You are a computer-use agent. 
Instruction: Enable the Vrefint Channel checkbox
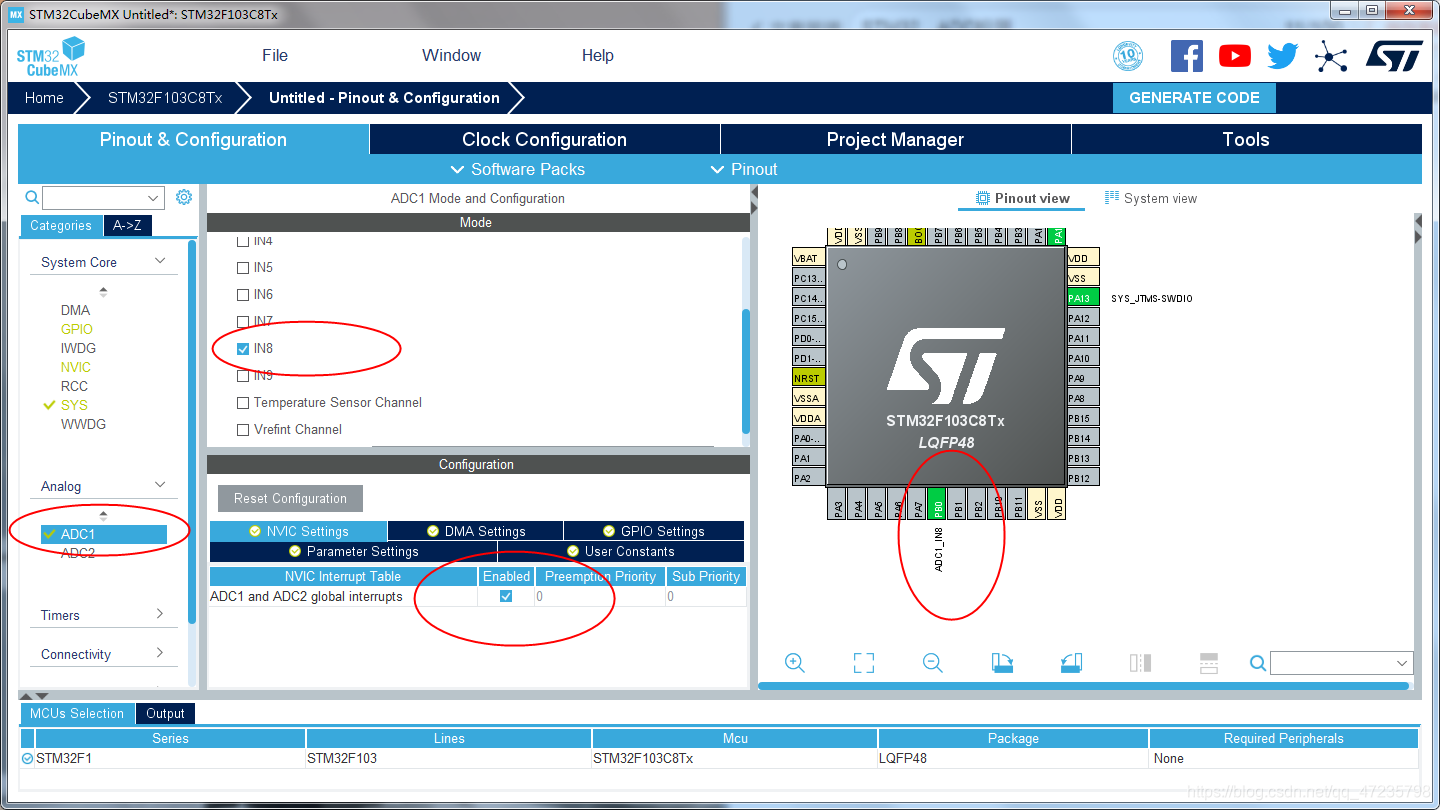(243, 430)
